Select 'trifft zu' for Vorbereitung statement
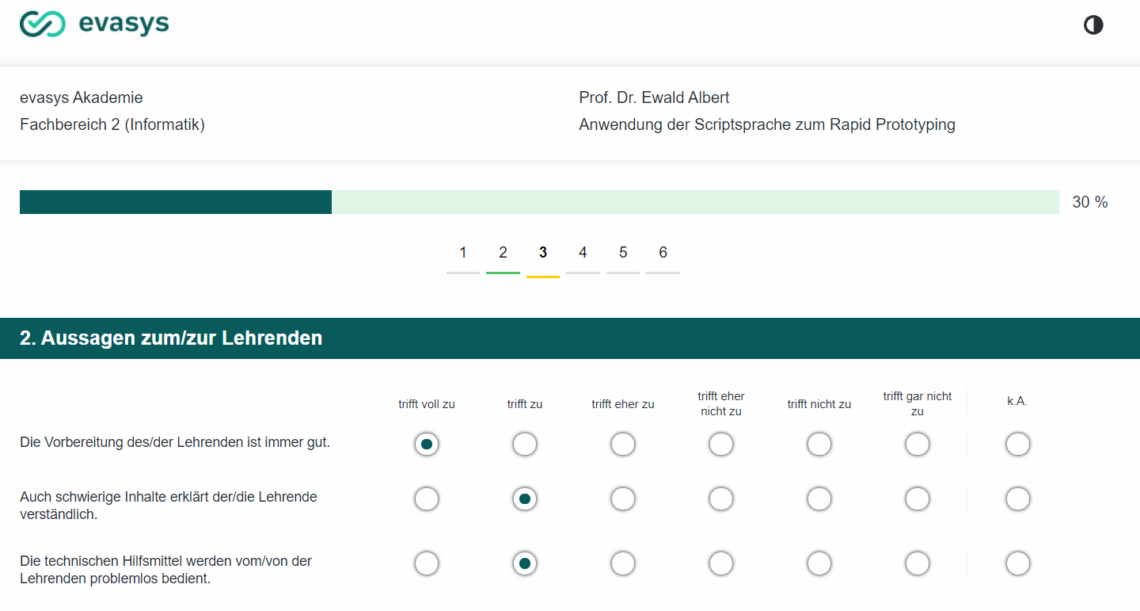The width and height of the screenshot is (1140, 611). tap(525, 444)
